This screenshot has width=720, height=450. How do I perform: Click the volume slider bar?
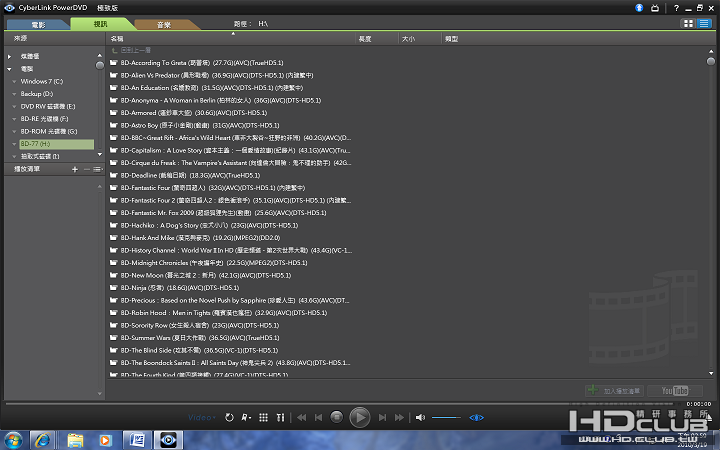[x=446, y=417]
